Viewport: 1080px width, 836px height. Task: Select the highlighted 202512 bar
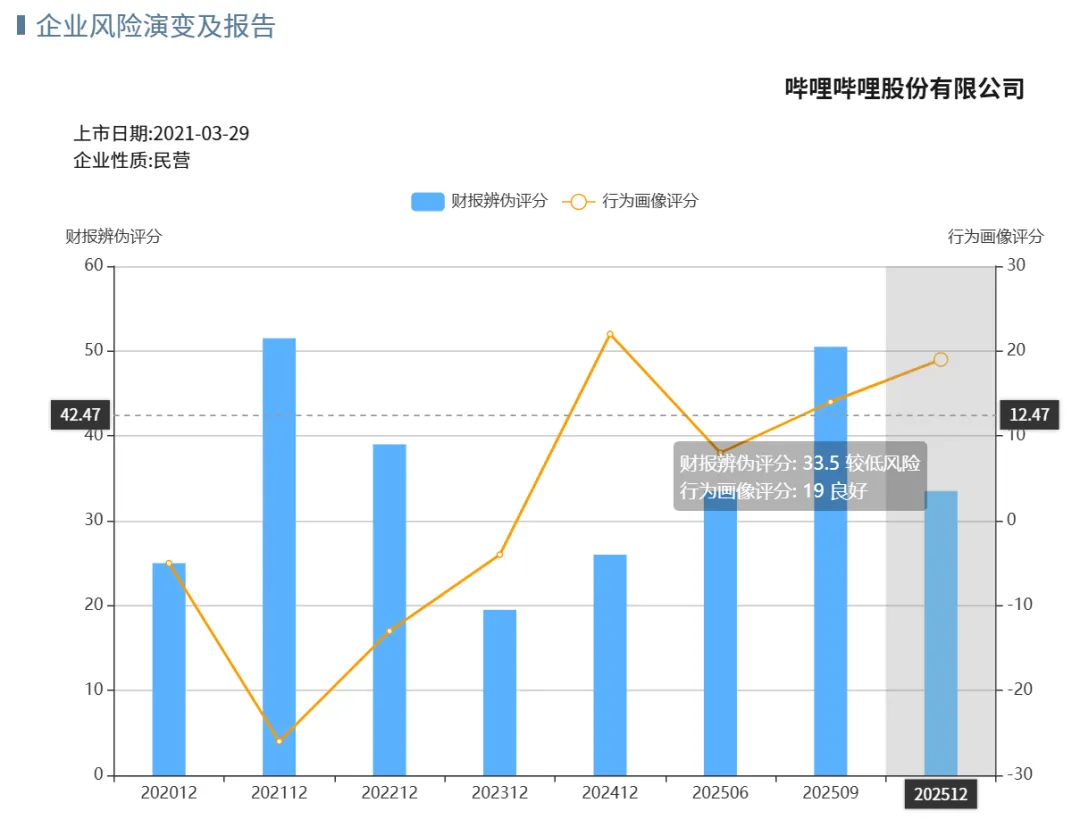click(x=941, y=633)
